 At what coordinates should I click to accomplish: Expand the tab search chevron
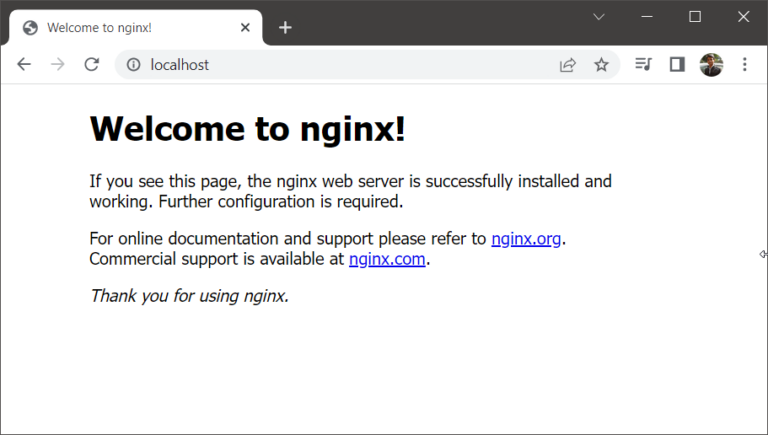pos(599,17)
